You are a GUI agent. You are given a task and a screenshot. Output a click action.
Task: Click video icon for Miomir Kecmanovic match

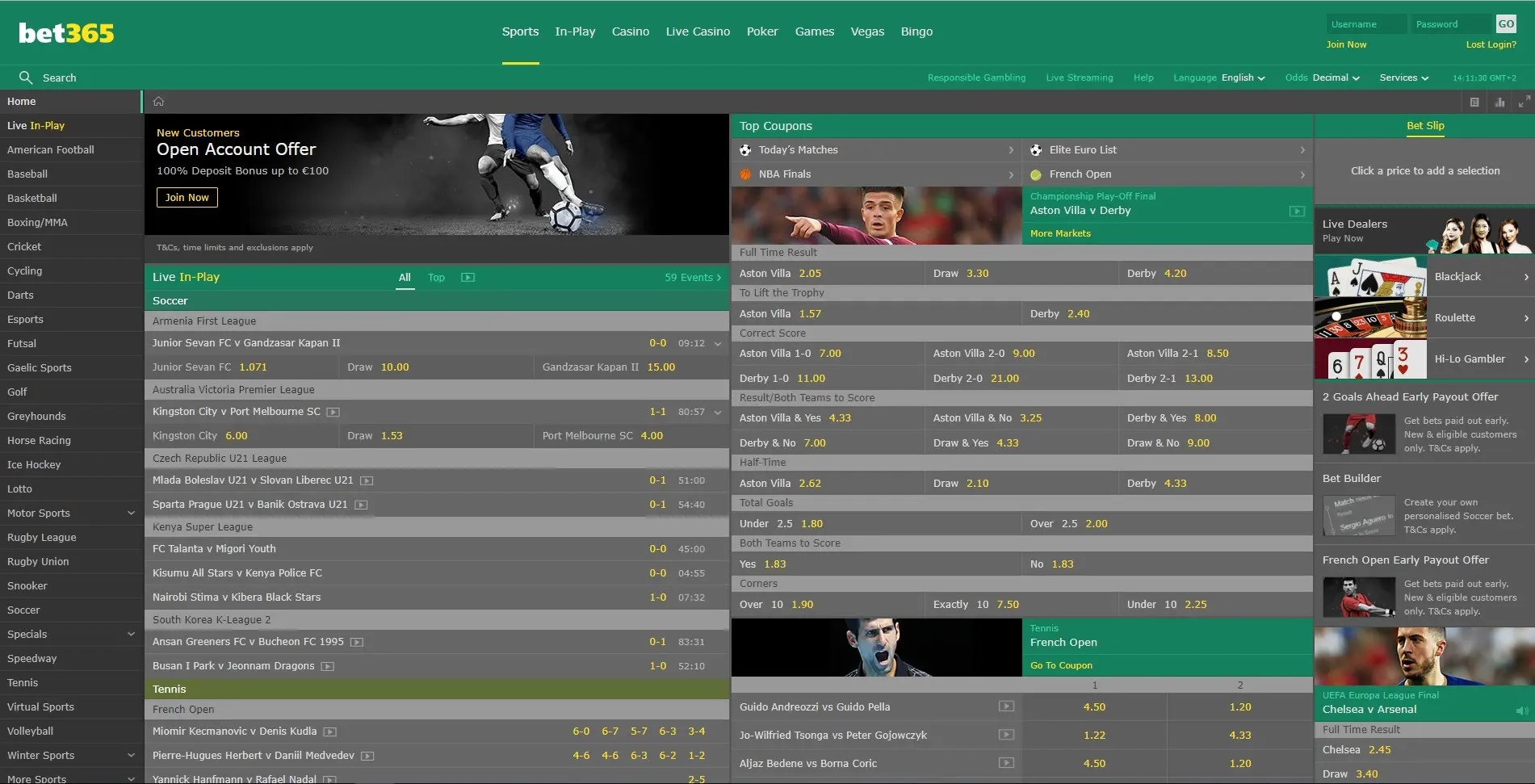click(329, 732)
